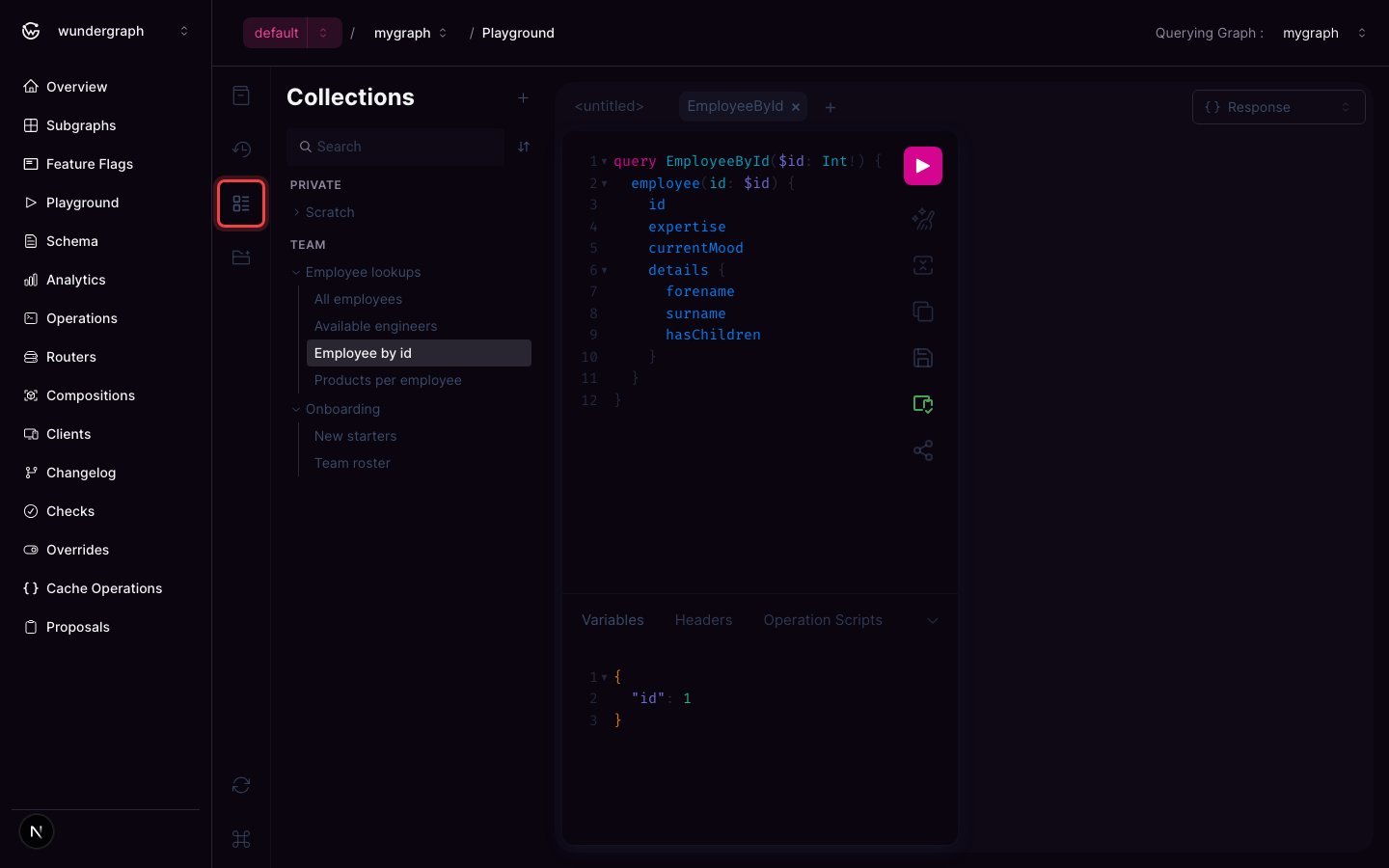Sort collections with the sort arrows icon

click(524, 147)
